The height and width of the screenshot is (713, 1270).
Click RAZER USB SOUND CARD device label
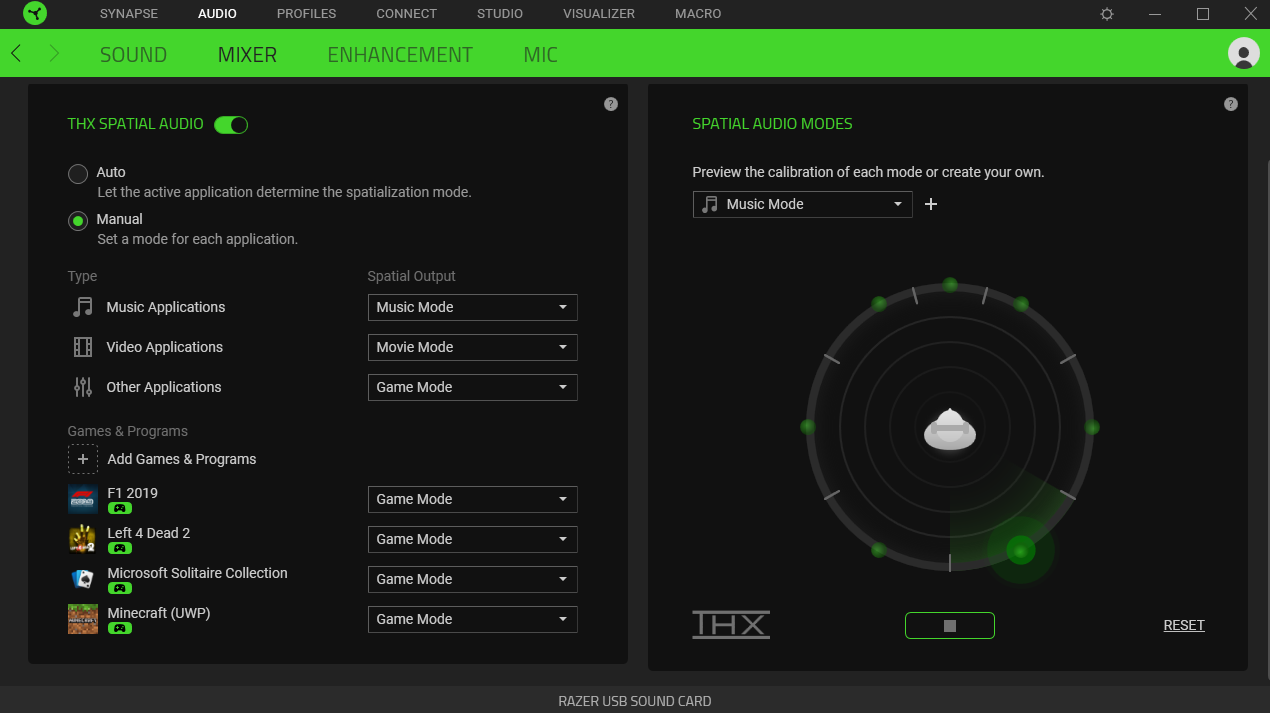[x=635, y=701]
